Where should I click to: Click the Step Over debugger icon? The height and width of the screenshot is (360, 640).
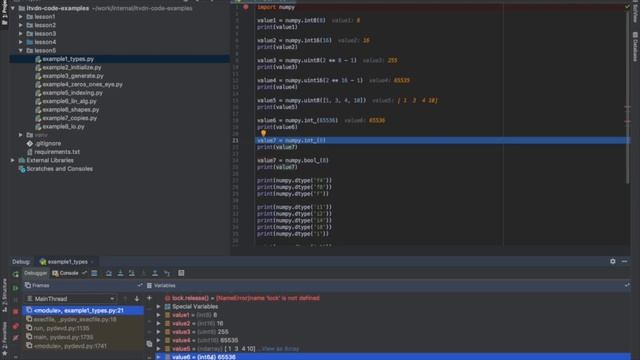109,273
